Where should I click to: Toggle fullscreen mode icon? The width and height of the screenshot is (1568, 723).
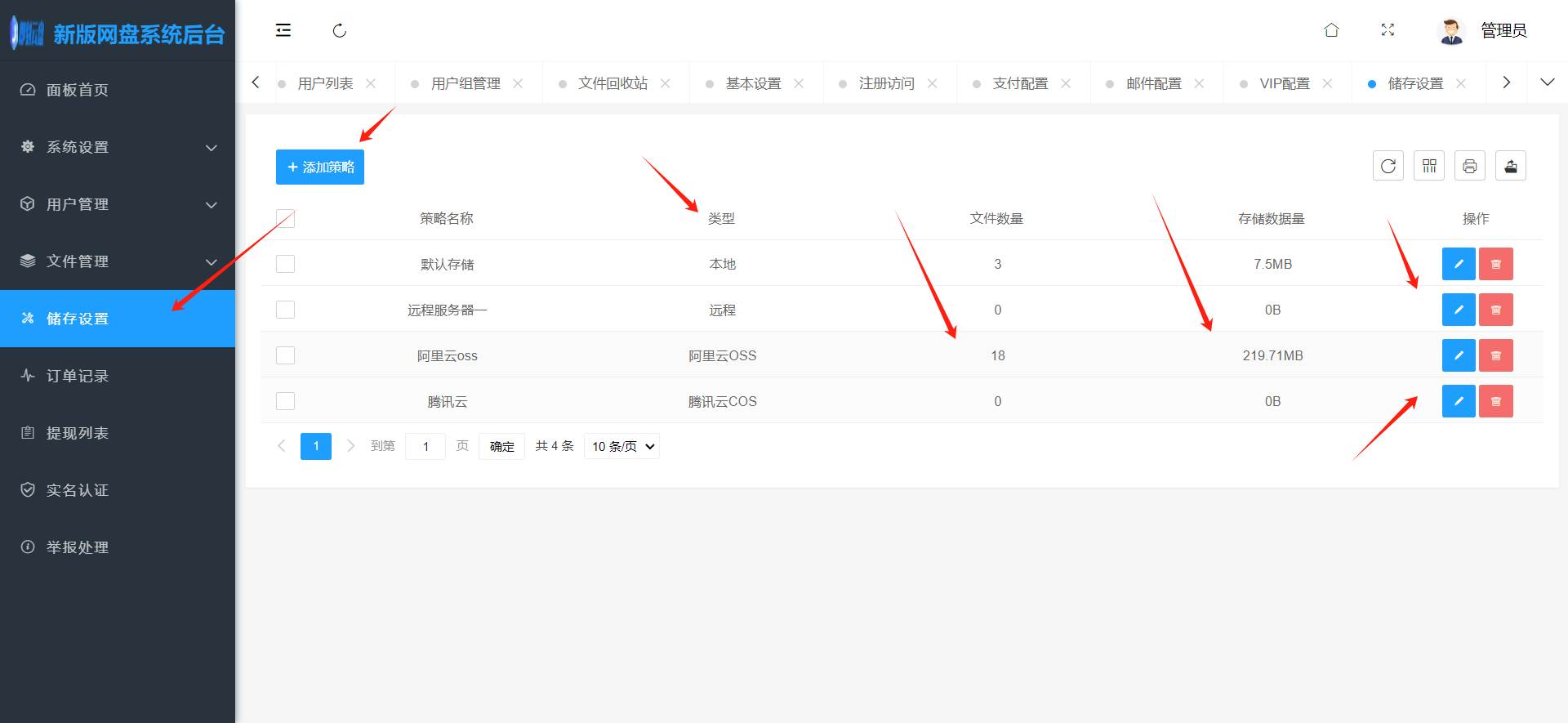[x=1388, y=31]
